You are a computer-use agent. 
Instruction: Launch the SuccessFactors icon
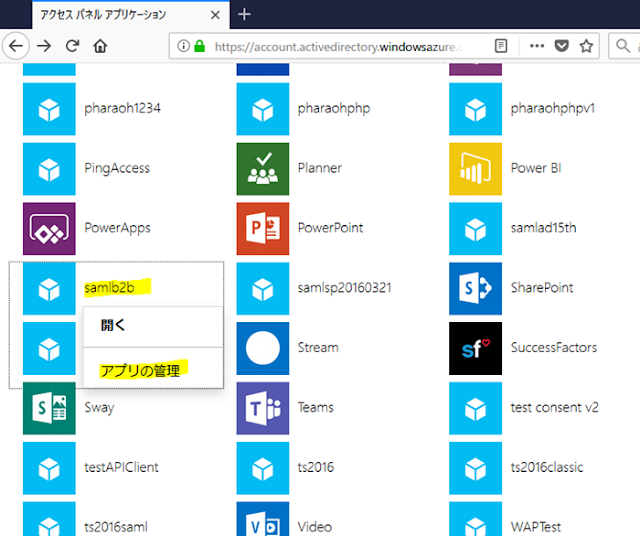pos(475,348)
